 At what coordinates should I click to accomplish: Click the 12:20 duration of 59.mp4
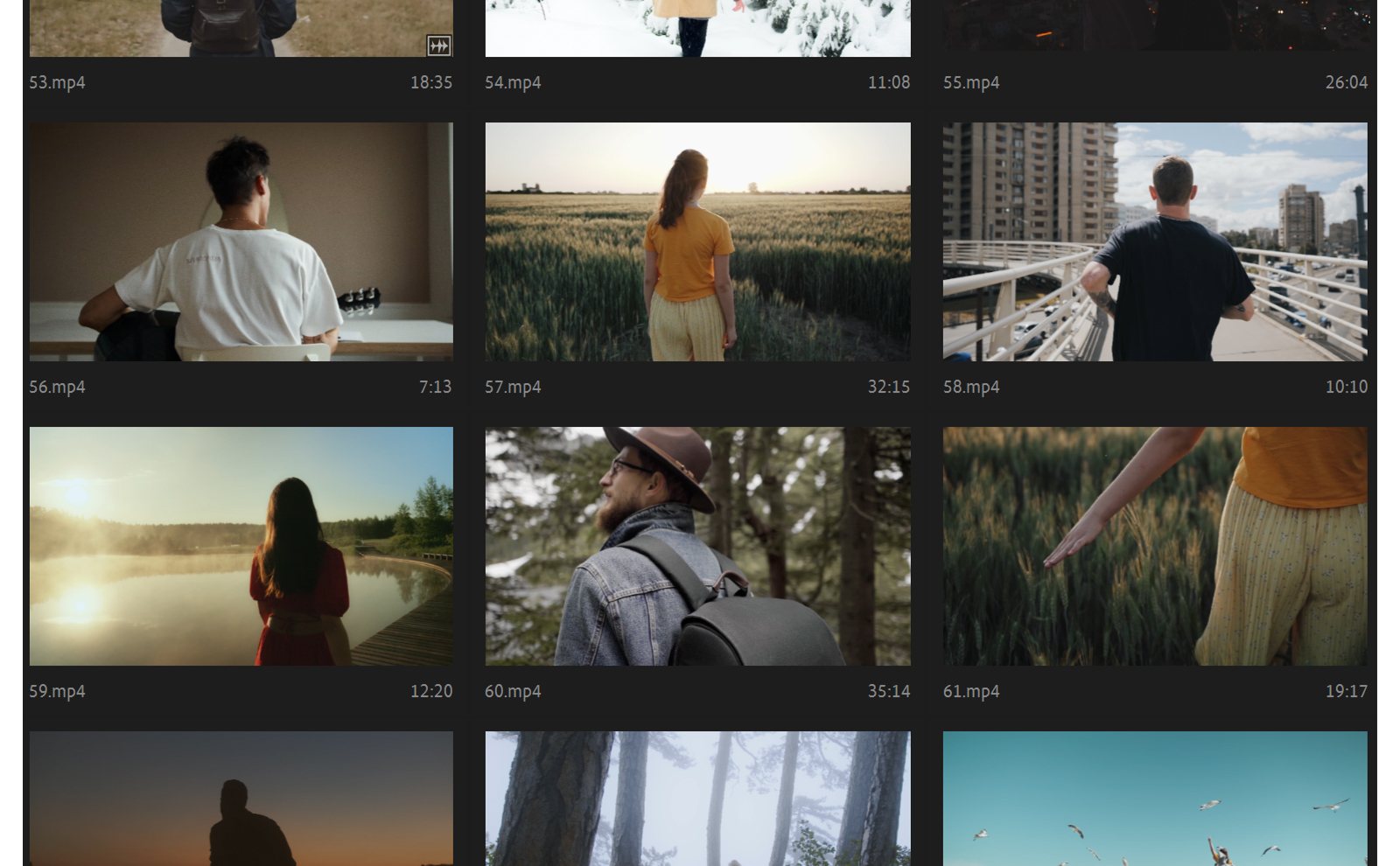tap(431, 691)
